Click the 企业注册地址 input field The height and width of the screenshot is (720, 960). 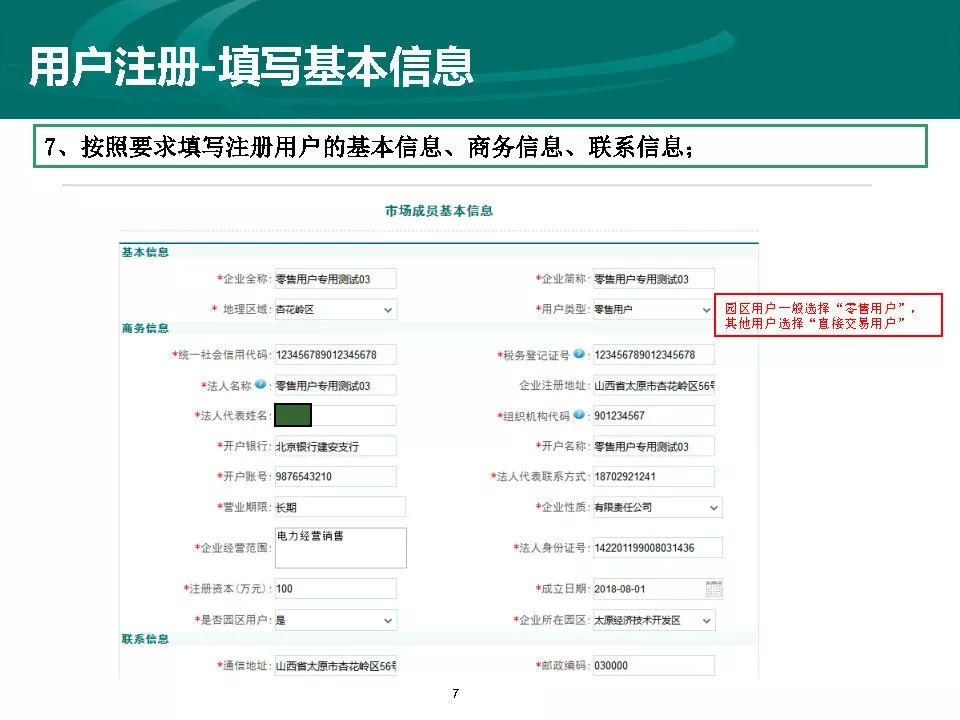coord(653,386)
